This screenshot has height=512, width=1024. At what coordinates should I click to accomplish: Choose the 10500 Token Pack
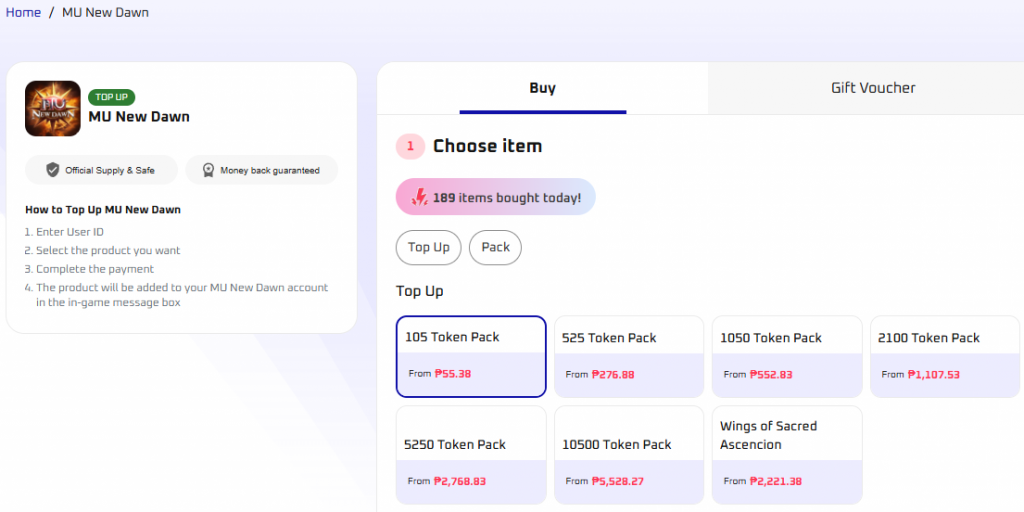click(x=629, y=455)
